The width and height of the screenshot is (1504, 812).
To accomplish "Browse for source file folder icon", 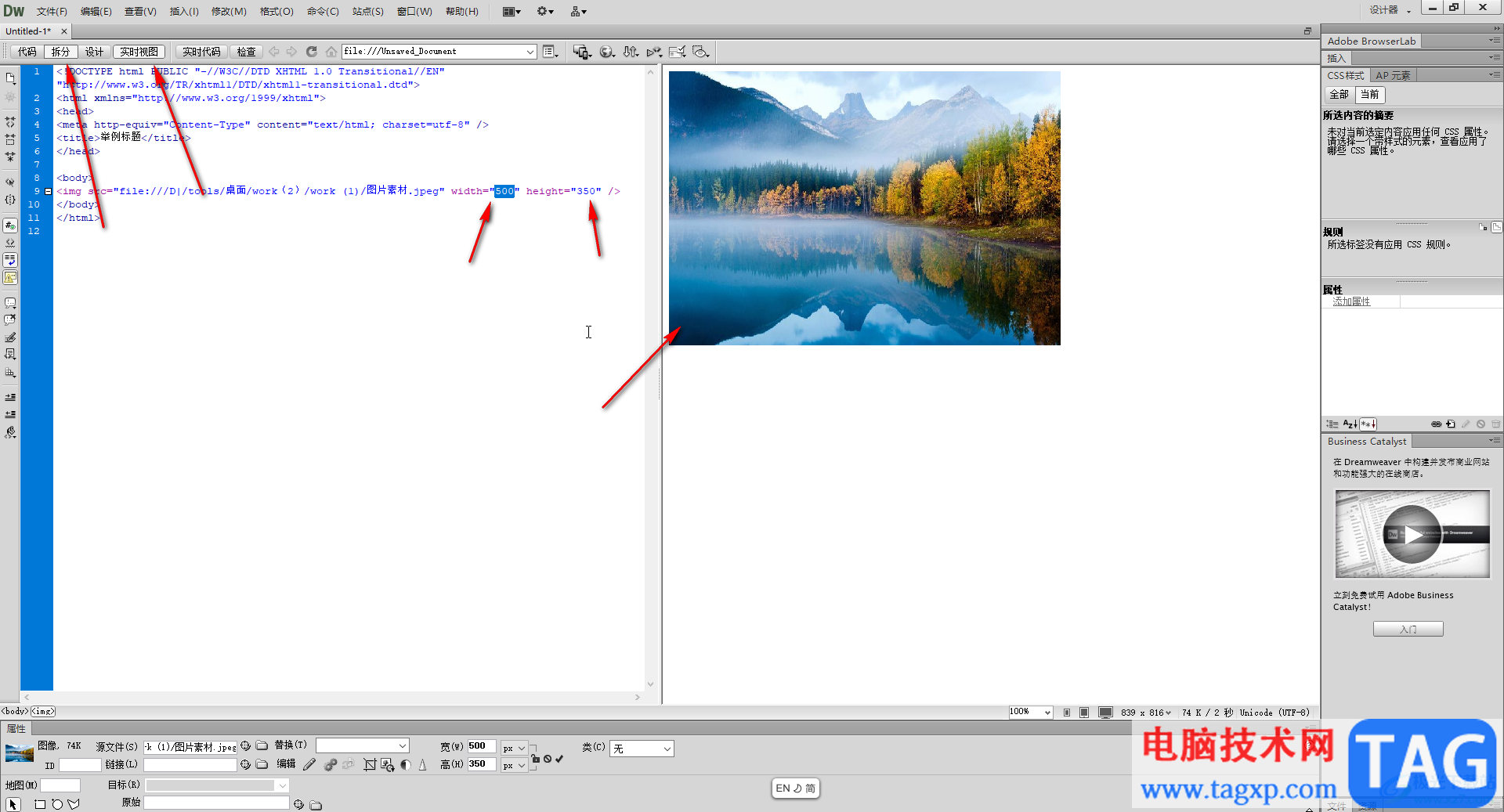I will pyautogui.click(x=262, y=746).
